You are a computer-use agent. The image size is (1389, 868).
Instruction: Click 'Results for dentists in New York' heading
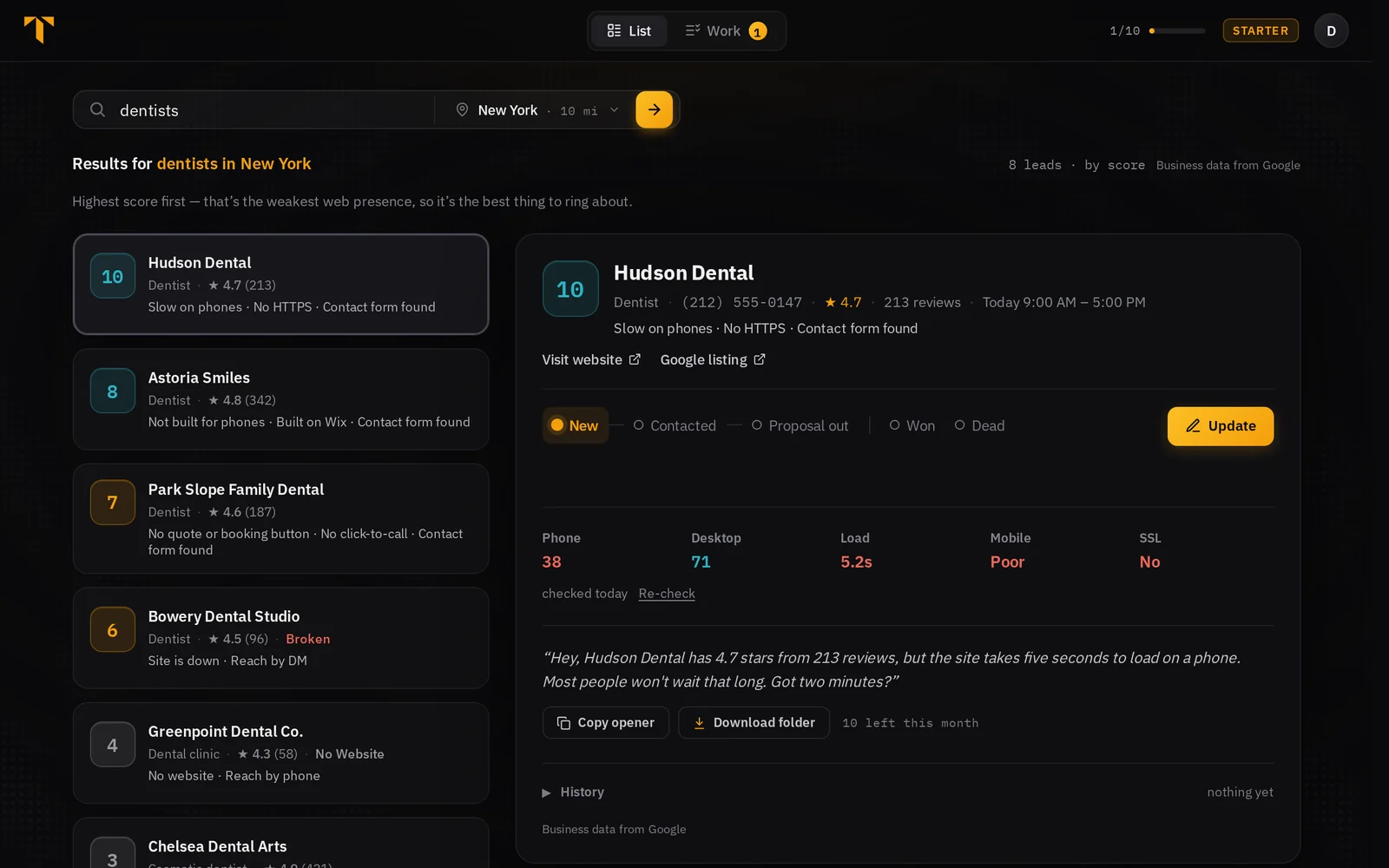pyautogui.click(x=192, y=164)
